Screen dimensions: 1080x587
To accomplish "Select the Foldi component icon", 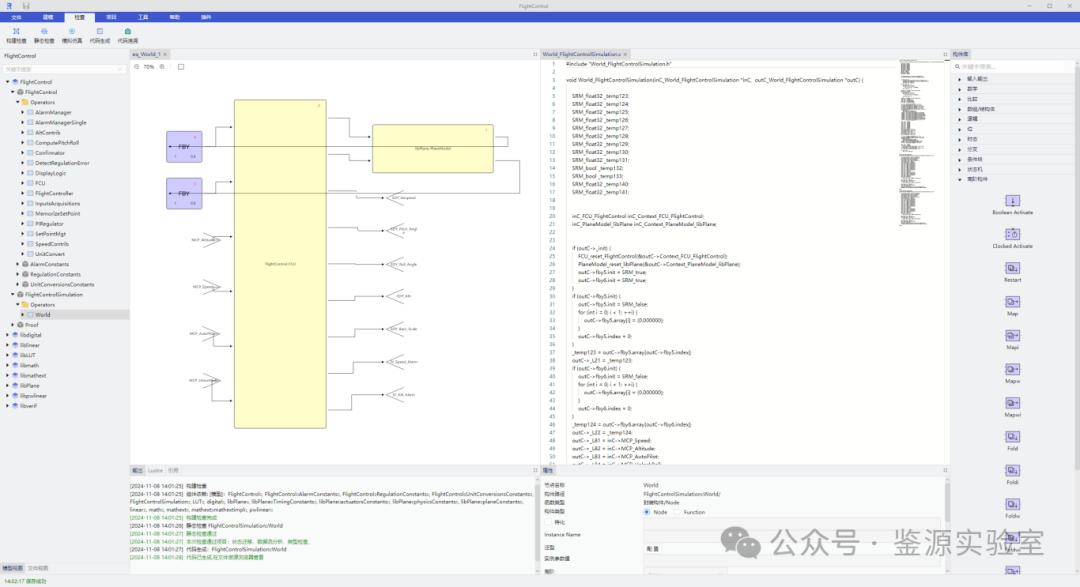I will [1012, 471].
